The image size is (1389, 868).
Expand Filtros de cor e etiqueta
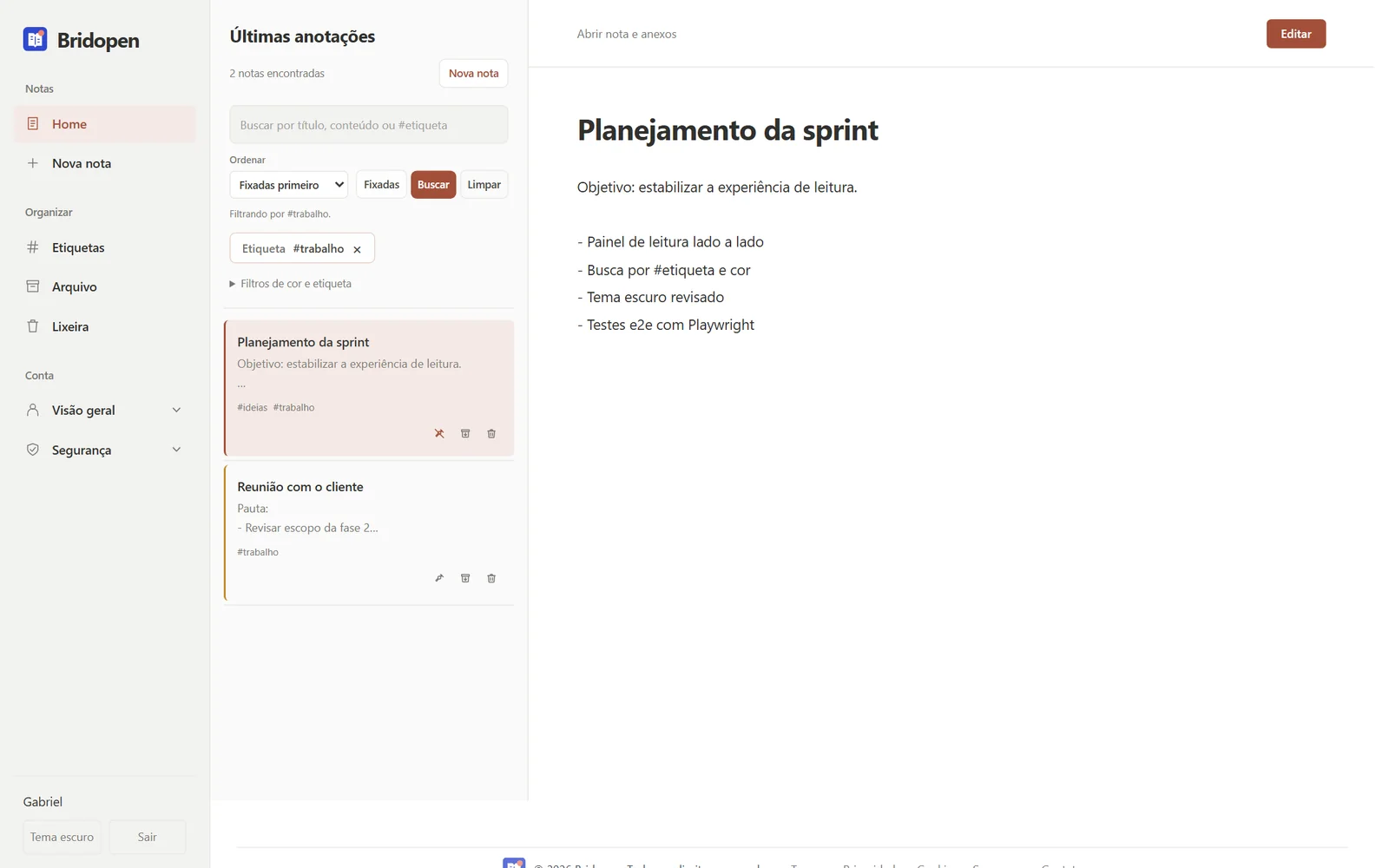click(291, 284)
